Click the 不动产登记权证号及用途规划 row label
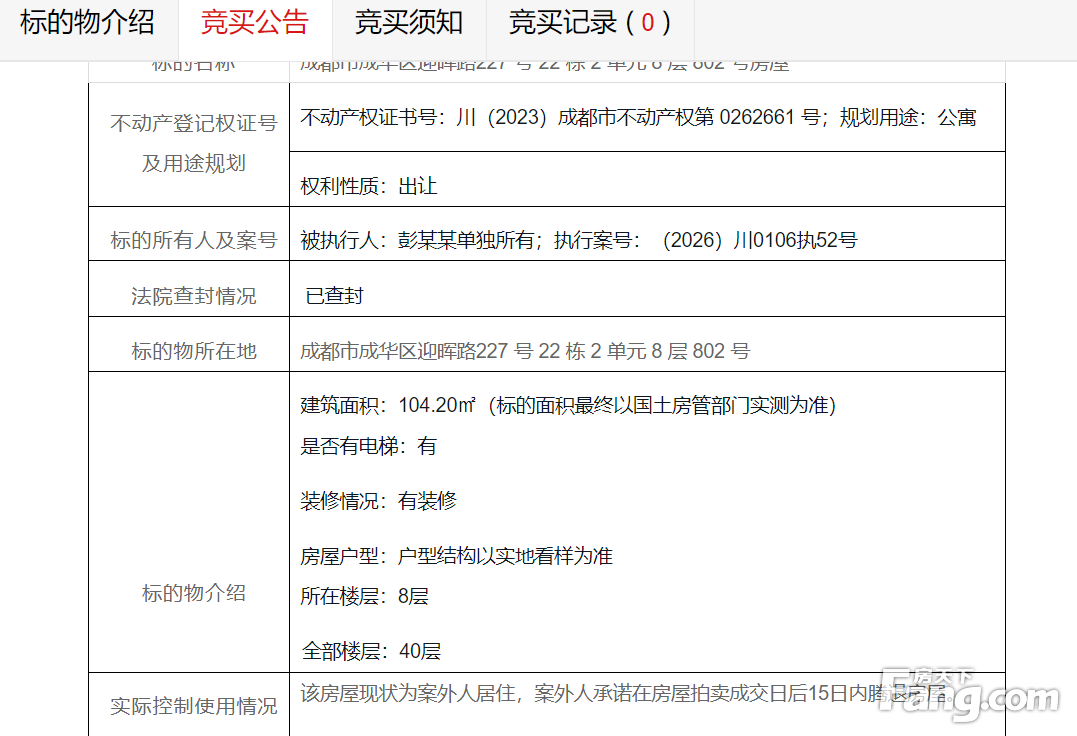This screenshot has width=1077, height=736. pyautogui.click(x=193, y=143)
